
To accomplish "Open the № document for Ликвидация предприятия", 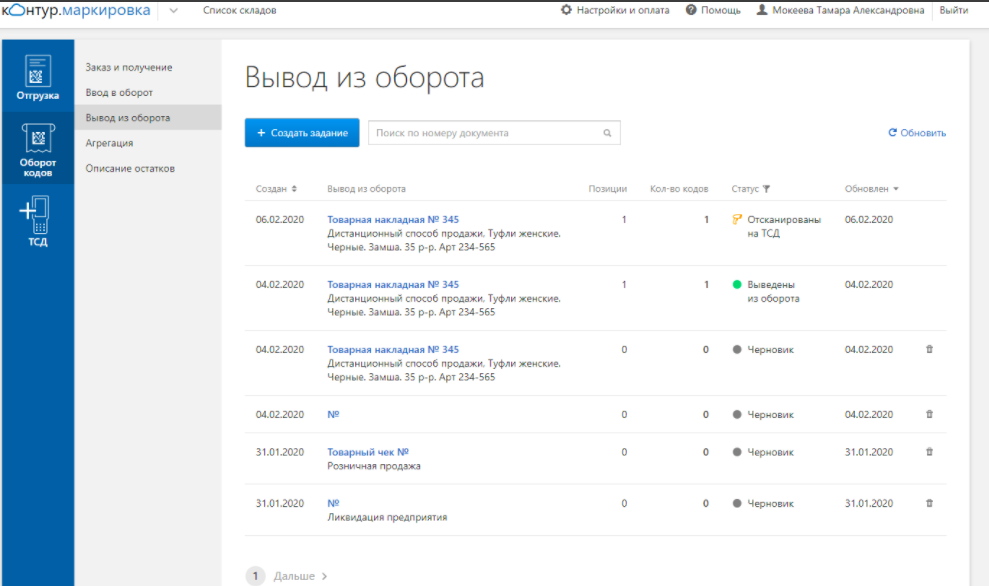I will tap(333, 503).
